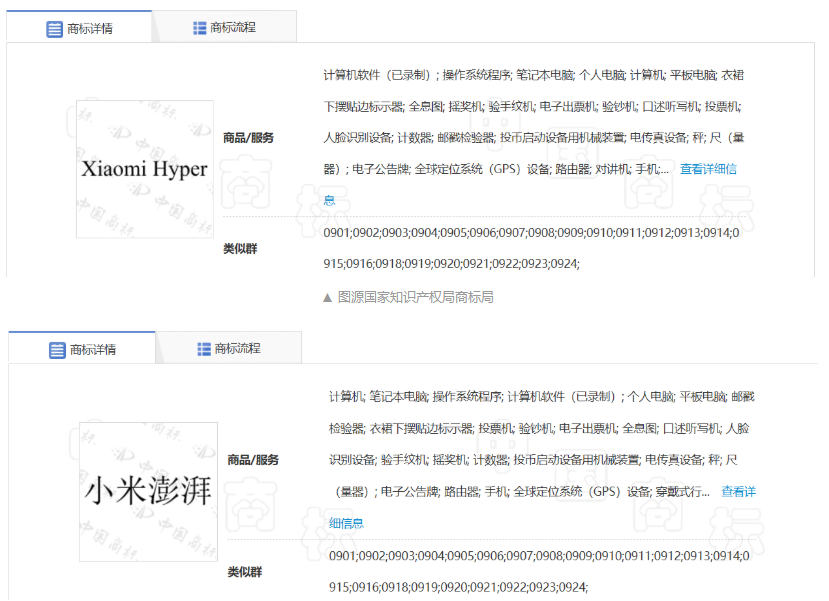Click the 商品/服务 label beside 小米澎湃
829x601 pixels.
(x=253, y=460)
